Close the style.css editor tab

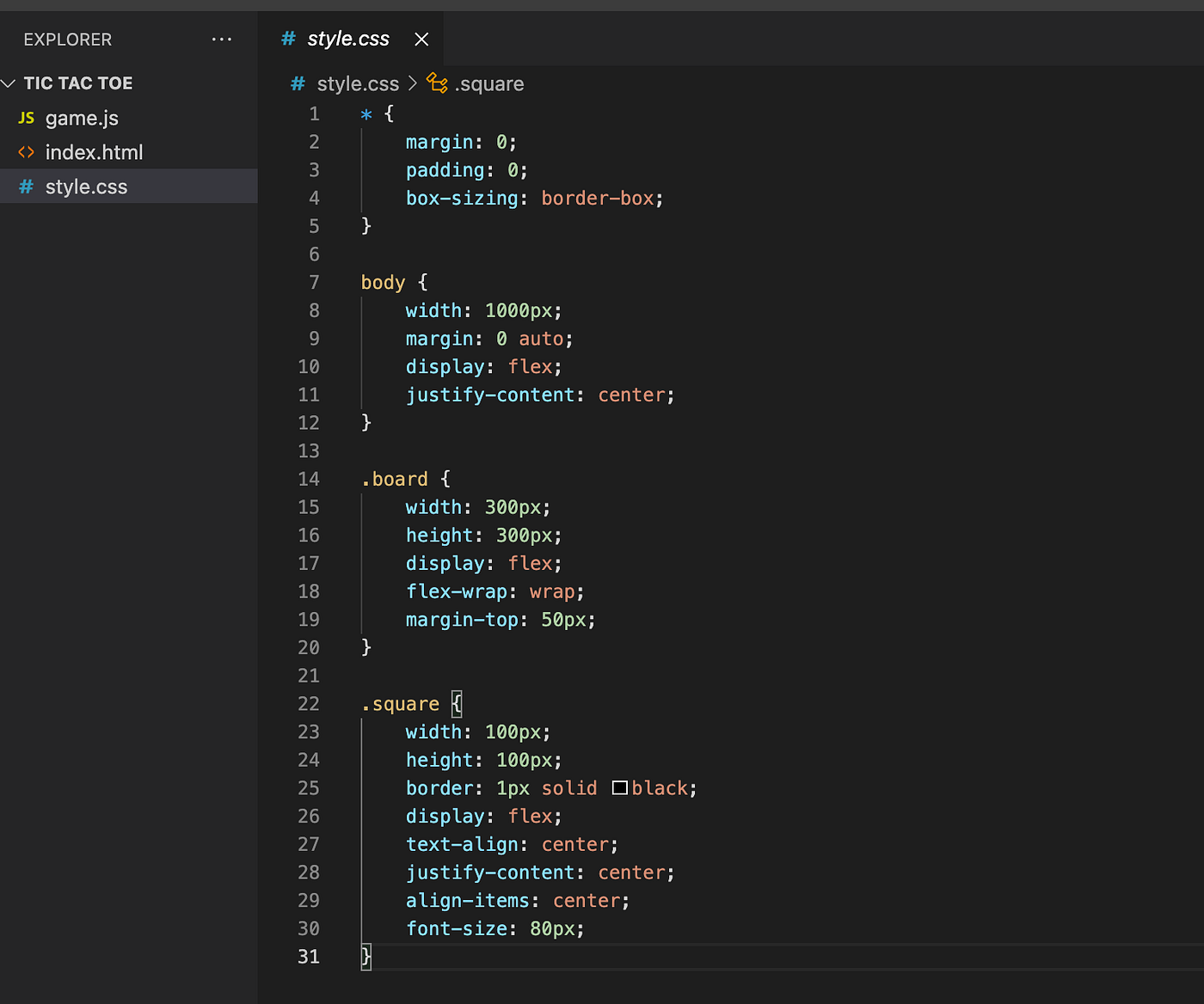(x=421, y=40)
